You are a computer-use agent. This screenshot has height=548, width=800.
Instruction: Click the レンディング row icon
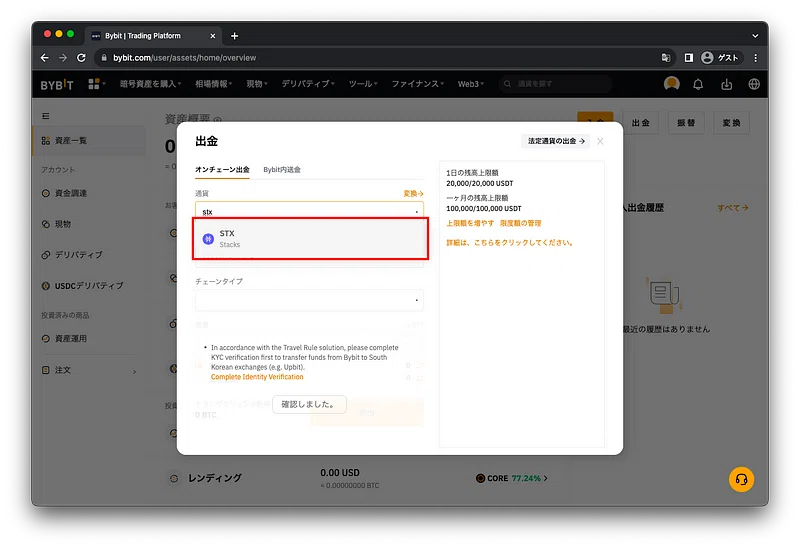pyautogui.click(x=174, y=479)
